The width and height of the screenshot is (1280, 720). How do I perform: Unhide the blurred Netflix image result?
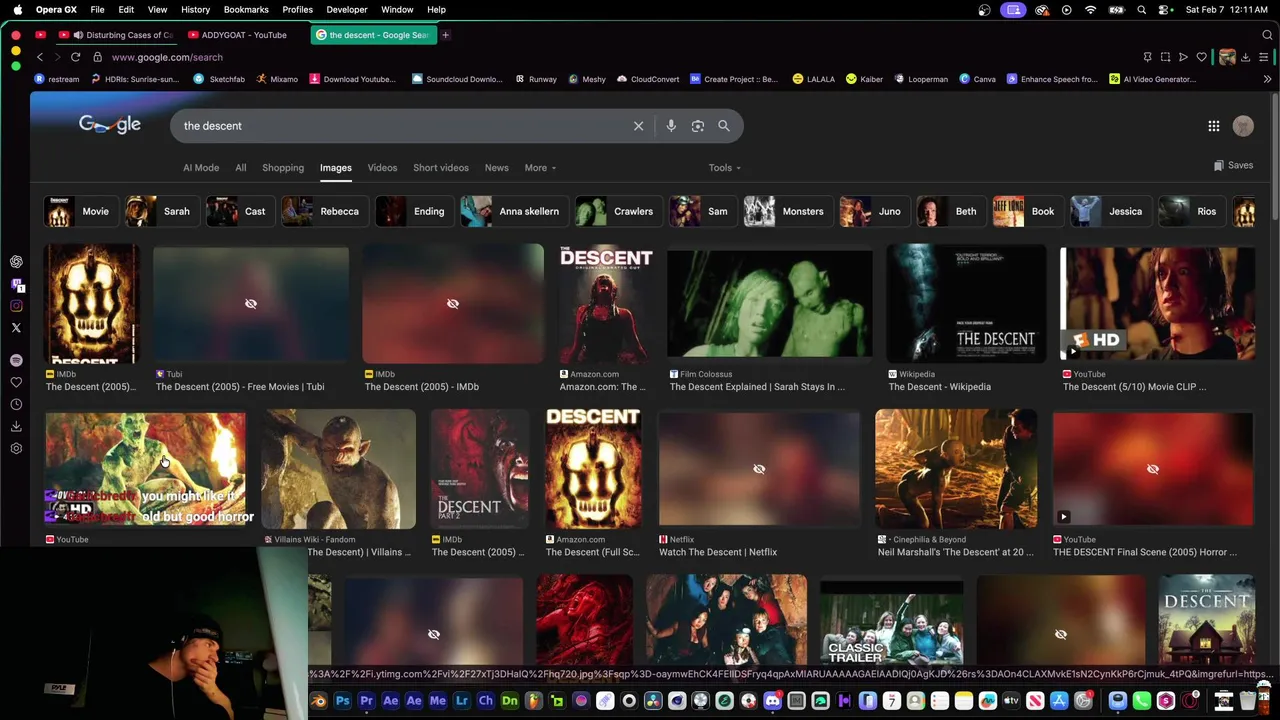[759, 469]
